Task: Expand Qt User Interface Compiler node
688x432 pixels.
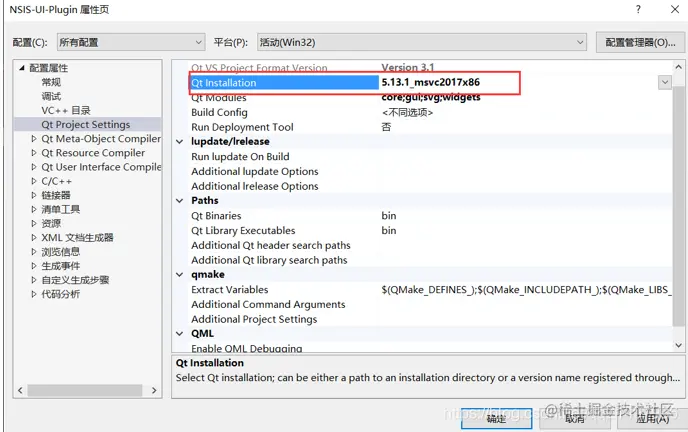Action: pyautogui.click(x=34, y=167)
